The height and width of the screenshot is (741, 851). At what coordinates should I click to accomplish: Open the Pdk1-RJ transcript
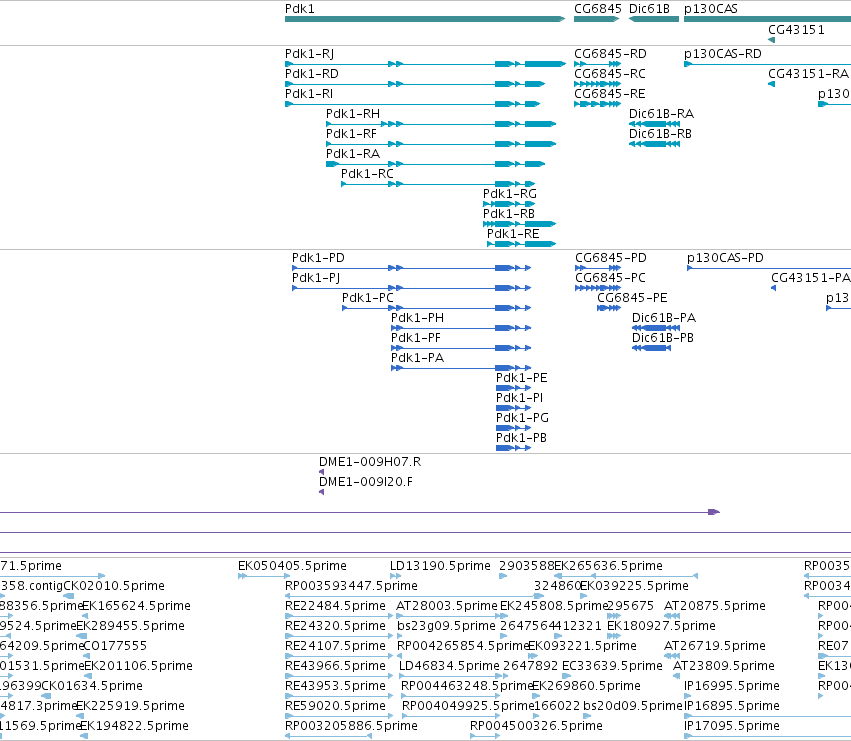point(425,64)
